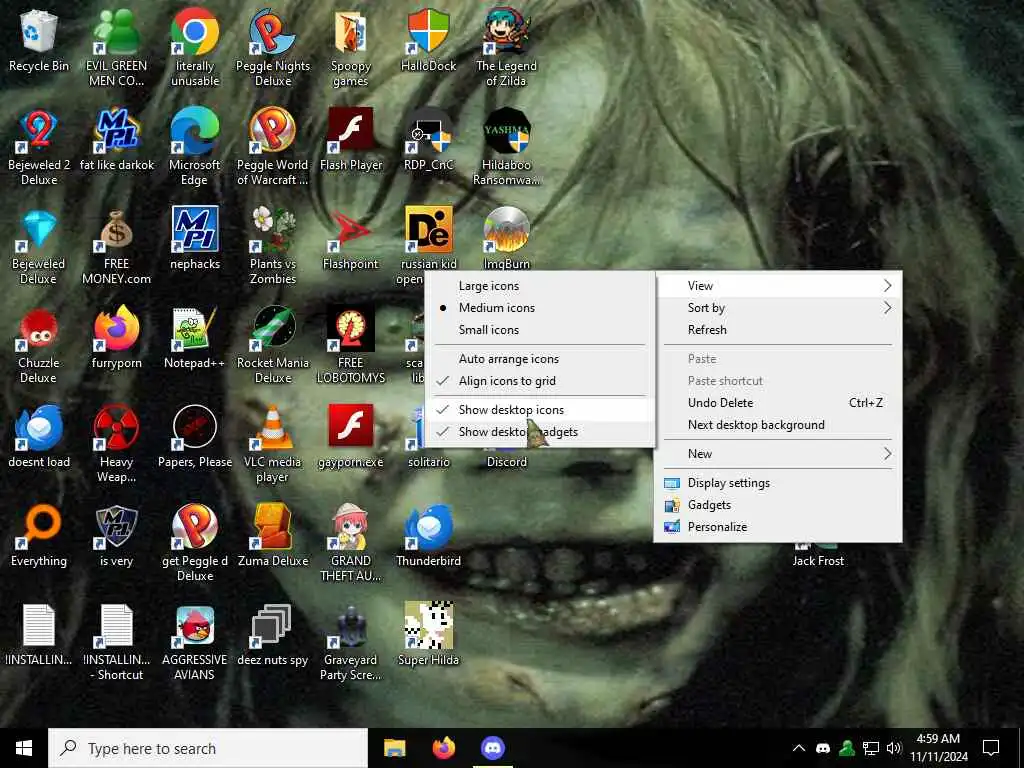Viewport: 1024px width, 768px height.
Task: Open the notification center icon
Action: (991, 748)
